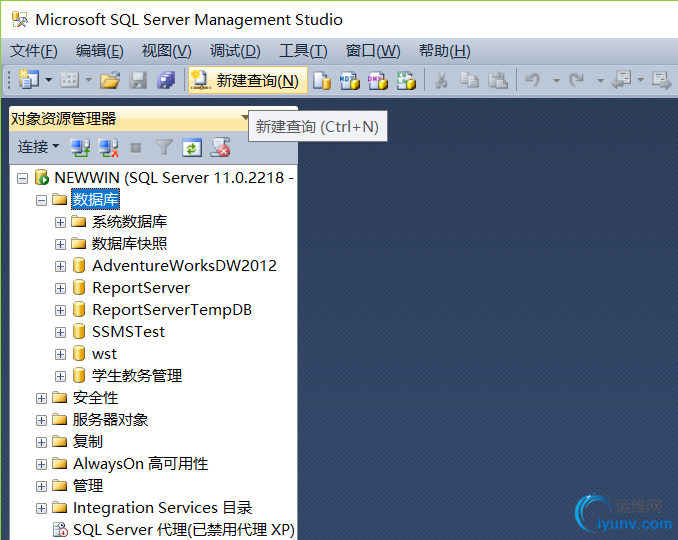The height and width of the screenshot is (540, 678).
Task: Click the Analysis Services DMX Query icon
Action: pos(377,80)
